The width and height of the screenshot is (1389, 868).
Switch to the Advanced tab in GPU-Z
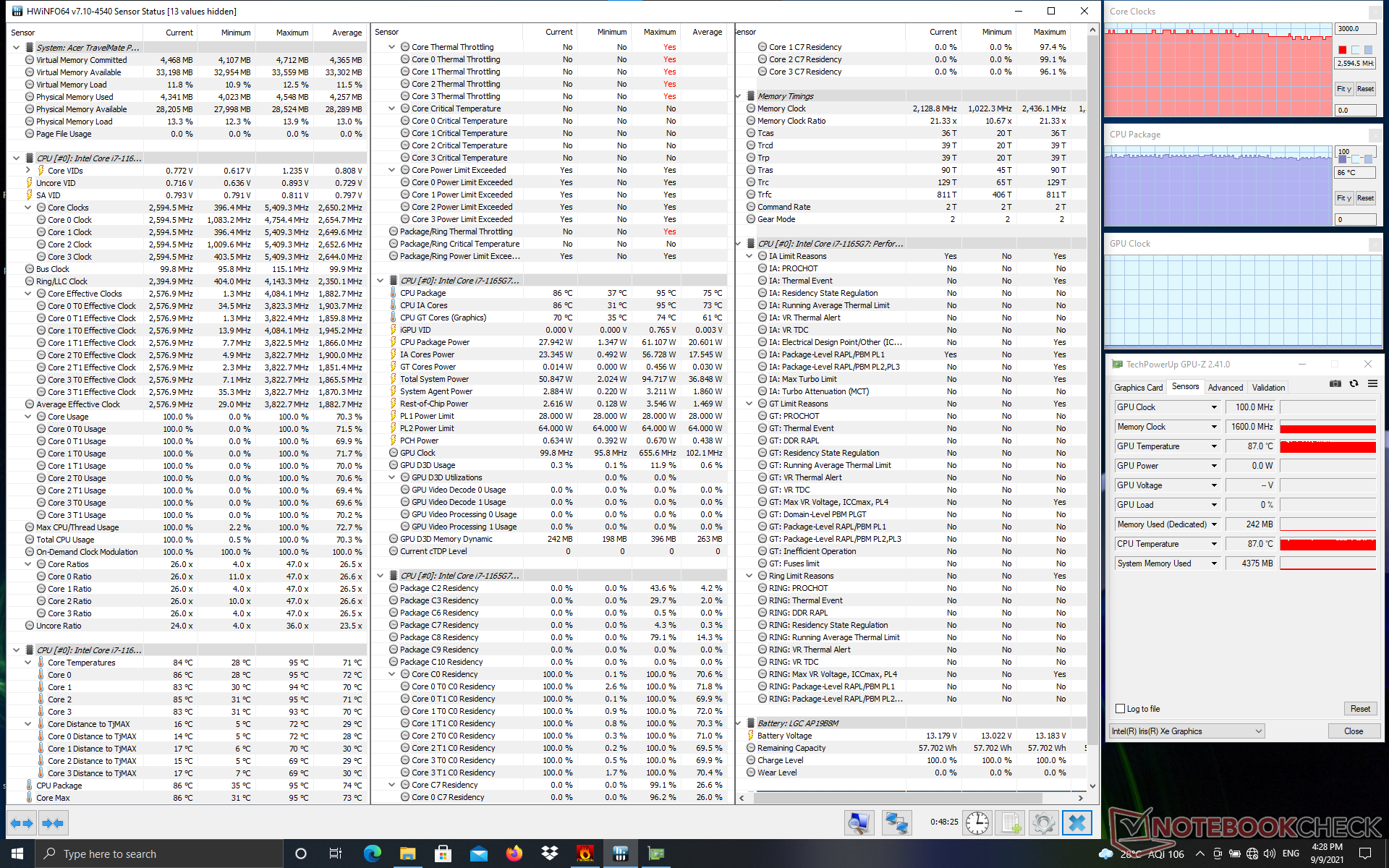tap(1225, 388)
